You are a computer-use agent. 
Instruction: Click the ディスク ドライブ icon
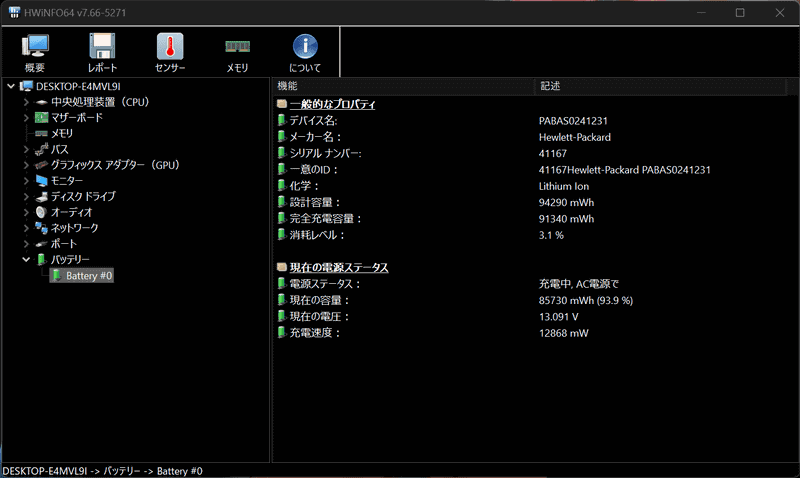[41, 196]
